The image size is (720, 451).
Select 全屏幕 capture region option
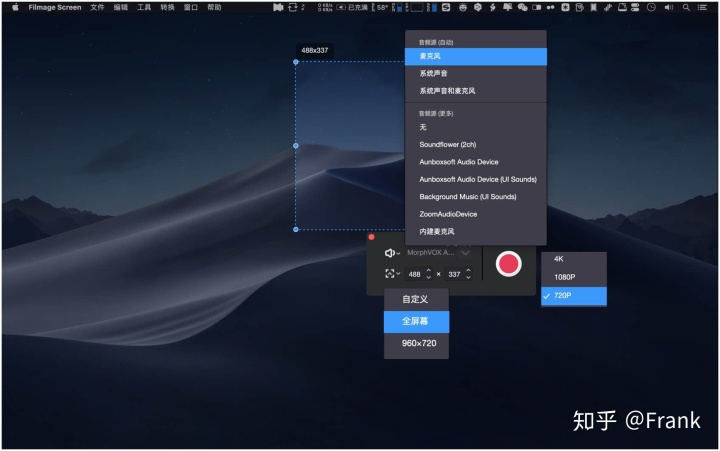(x=416, y=321)
